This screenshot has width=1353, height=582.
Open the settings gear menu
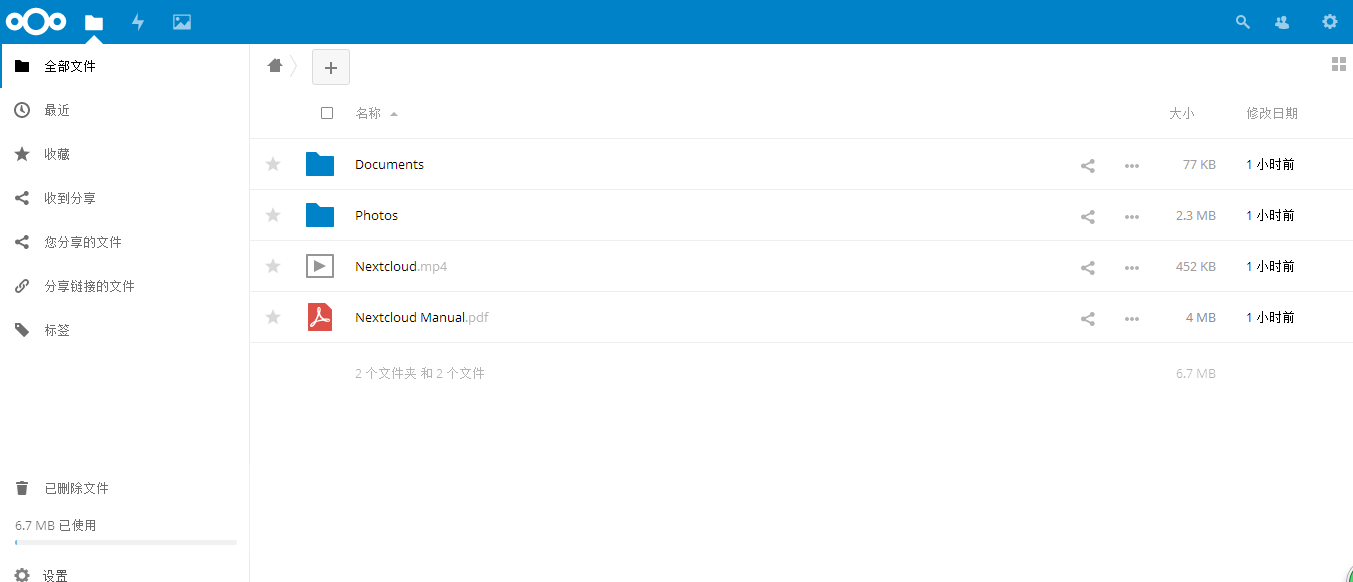point(1329,21)
